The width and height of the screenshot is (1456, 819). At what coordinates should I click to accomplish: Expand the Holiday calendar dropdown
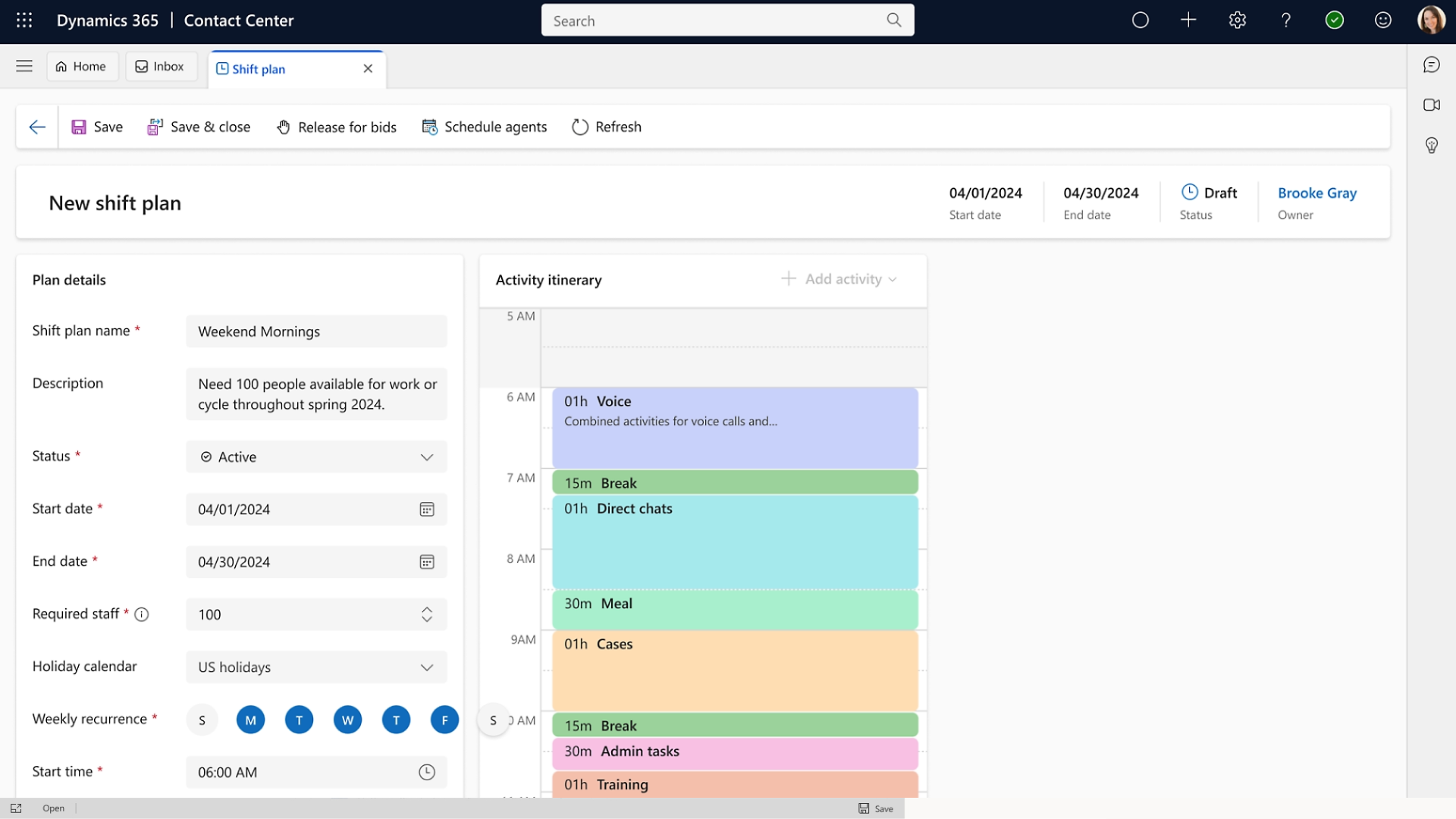click(427, 667)
